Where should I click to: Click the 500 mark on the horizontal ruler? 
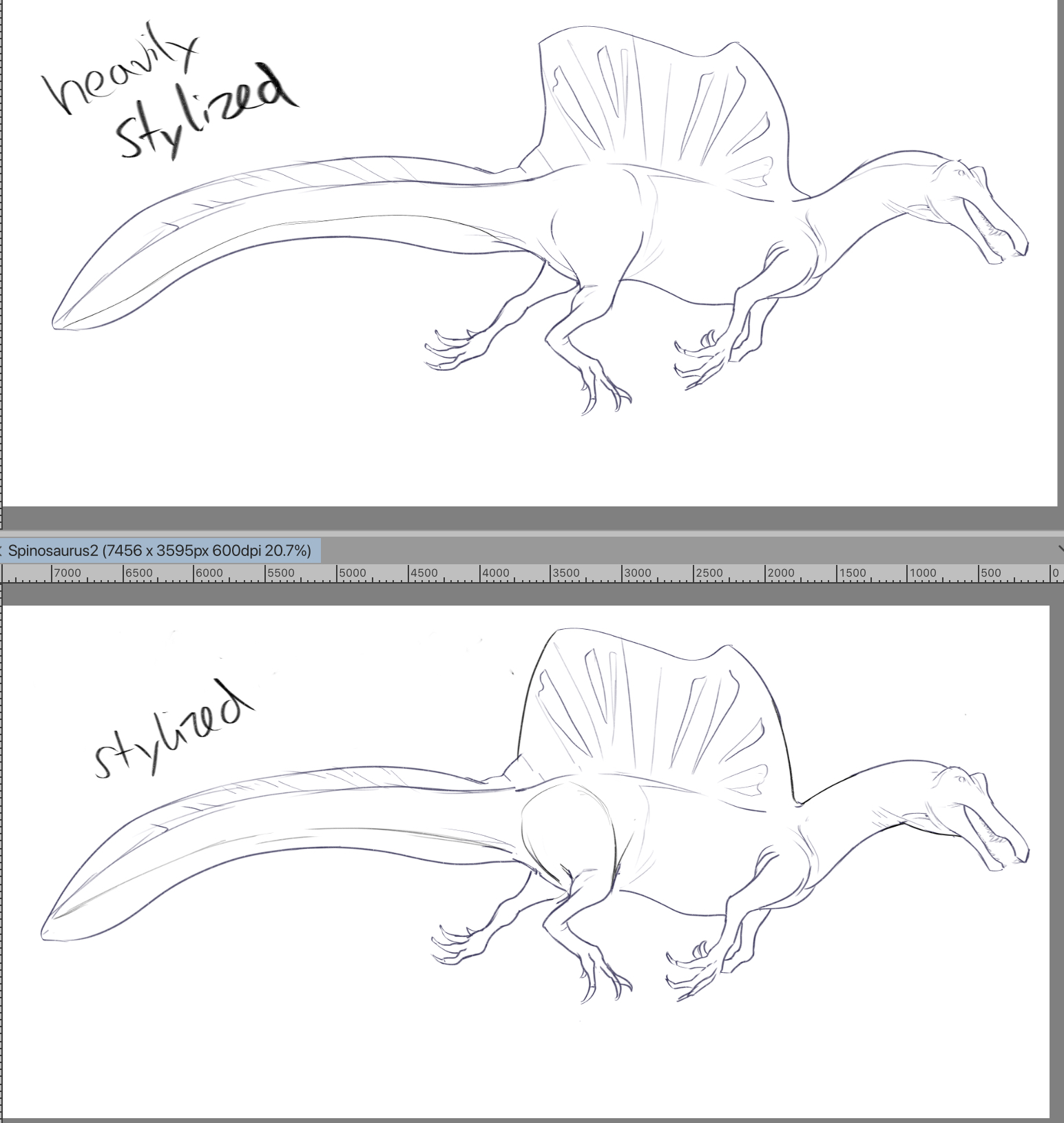pyautogui.click(x=990, y=573)
